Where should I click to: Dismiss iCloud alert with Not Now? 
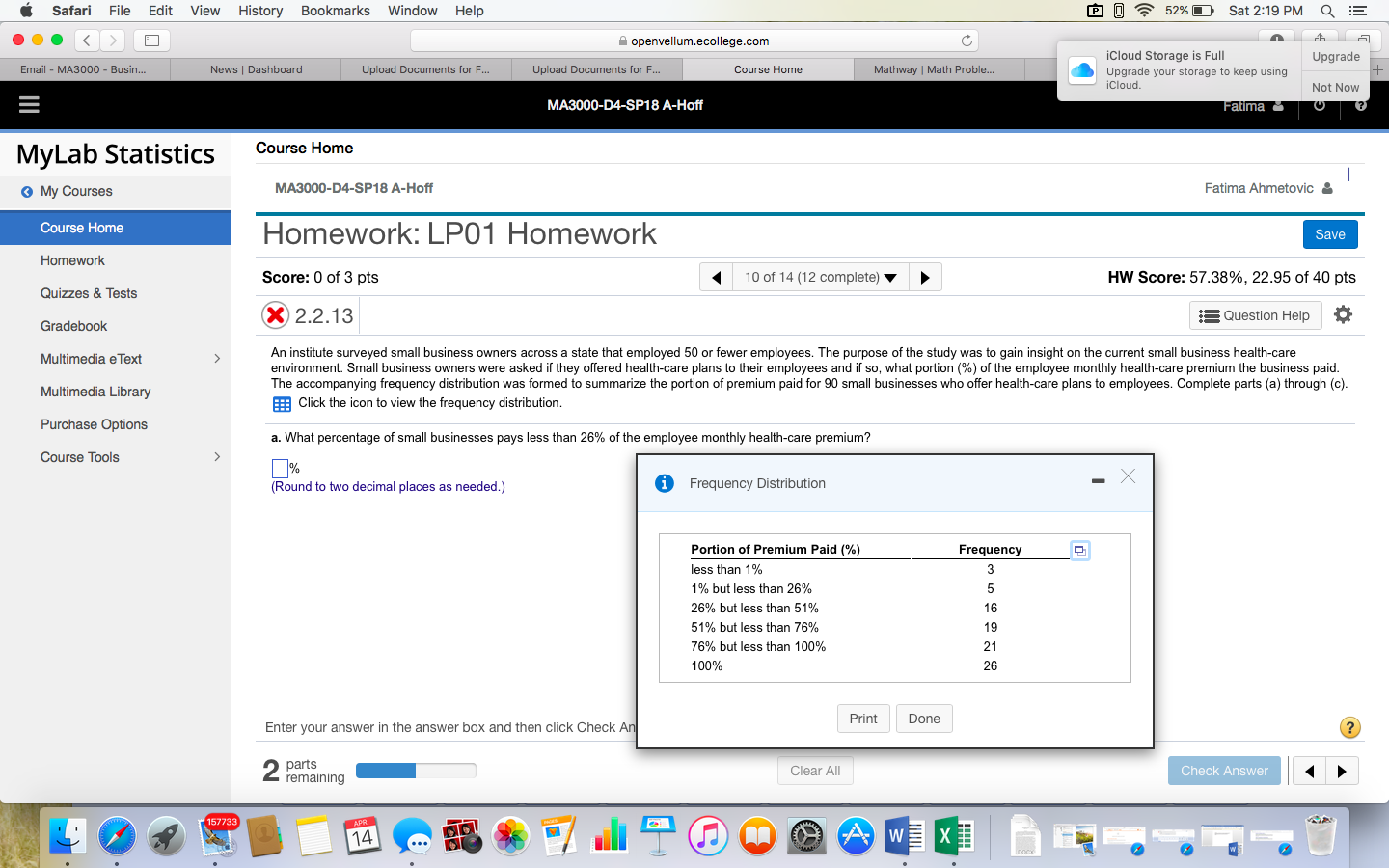(x=1335, y=87)
